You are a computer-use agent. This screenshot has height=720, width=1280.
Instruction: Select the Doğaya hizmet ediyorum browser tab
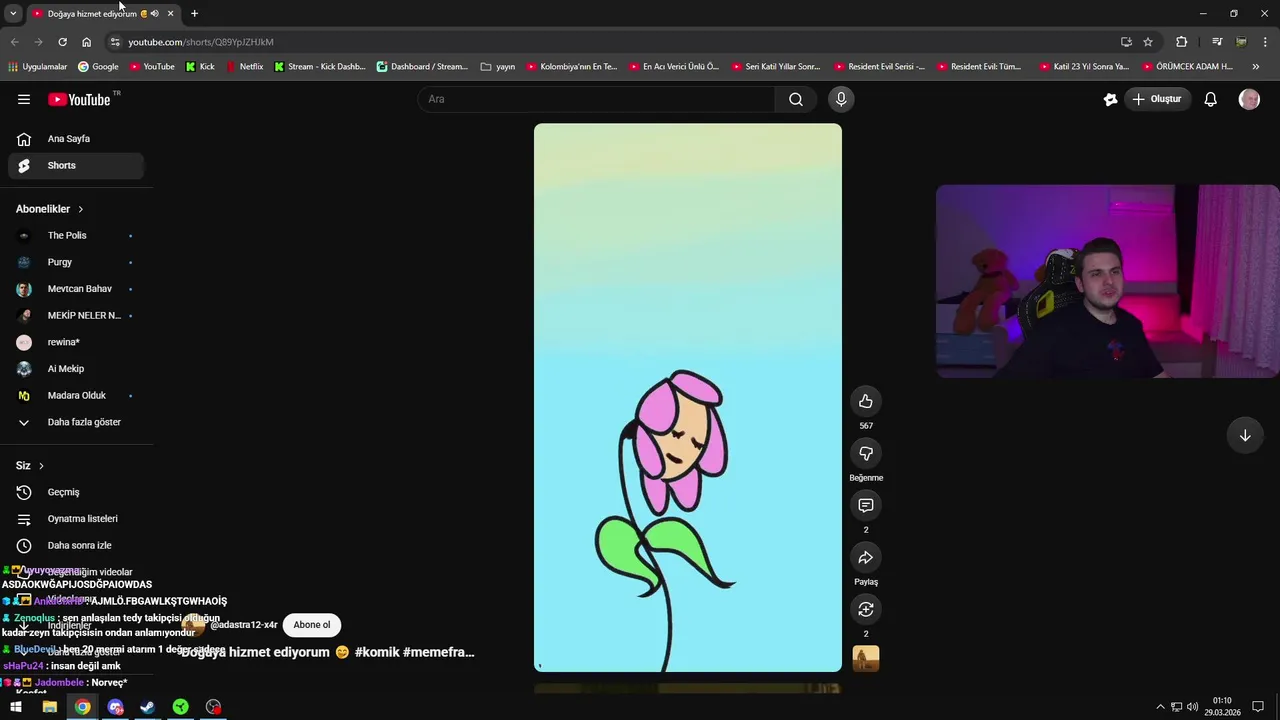pos(92,14)
